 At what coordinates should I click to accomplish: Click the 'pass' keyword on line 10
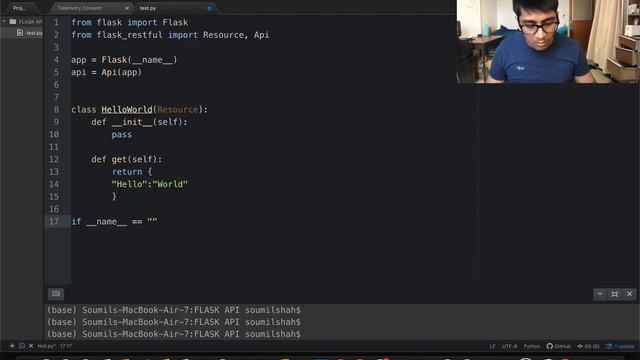122,134
